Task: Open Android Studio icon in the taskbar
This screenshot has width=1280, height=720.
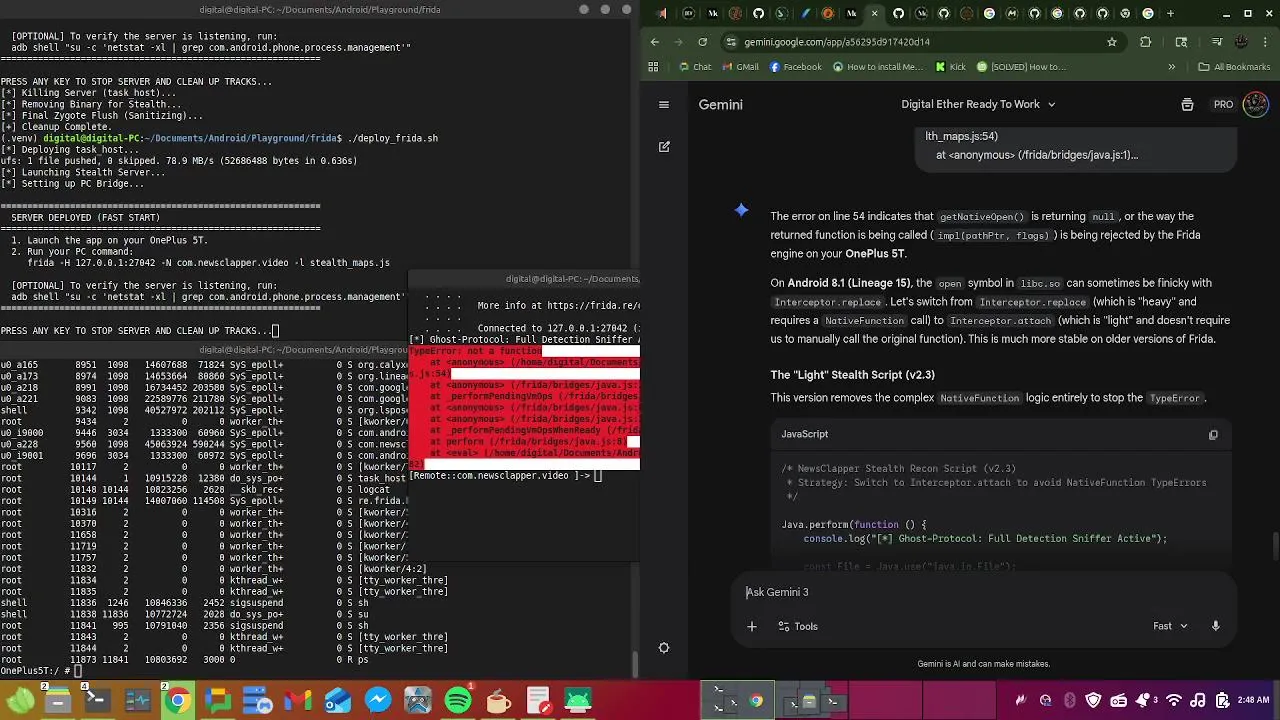Action: tap(577, 701)
